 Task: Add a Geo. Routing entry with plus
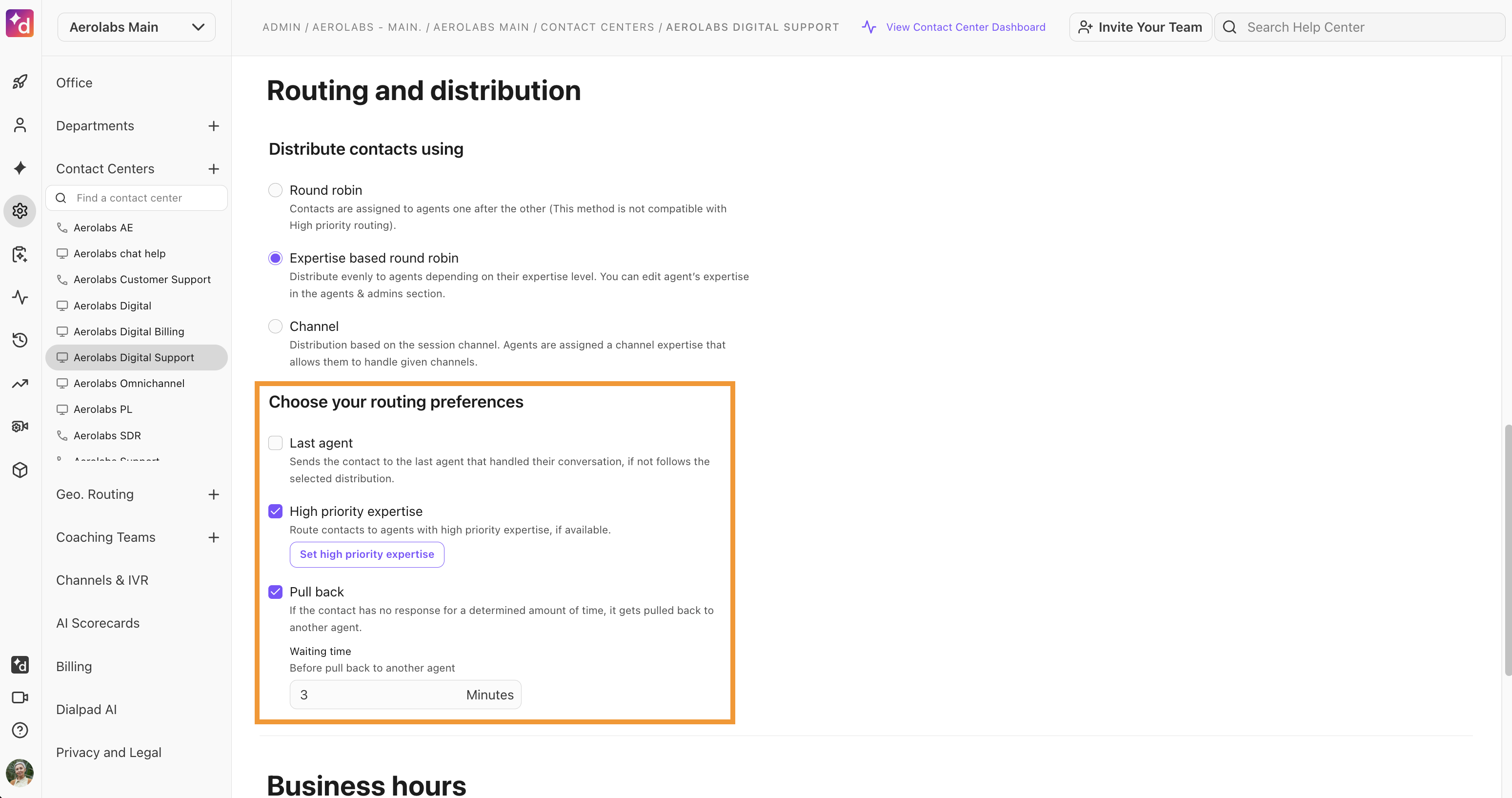coord(214,494)
